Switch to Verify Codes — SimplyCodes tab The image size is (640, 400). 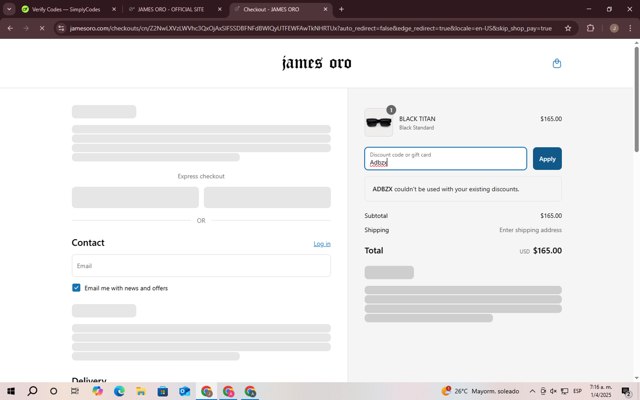[x=65, y=9]
